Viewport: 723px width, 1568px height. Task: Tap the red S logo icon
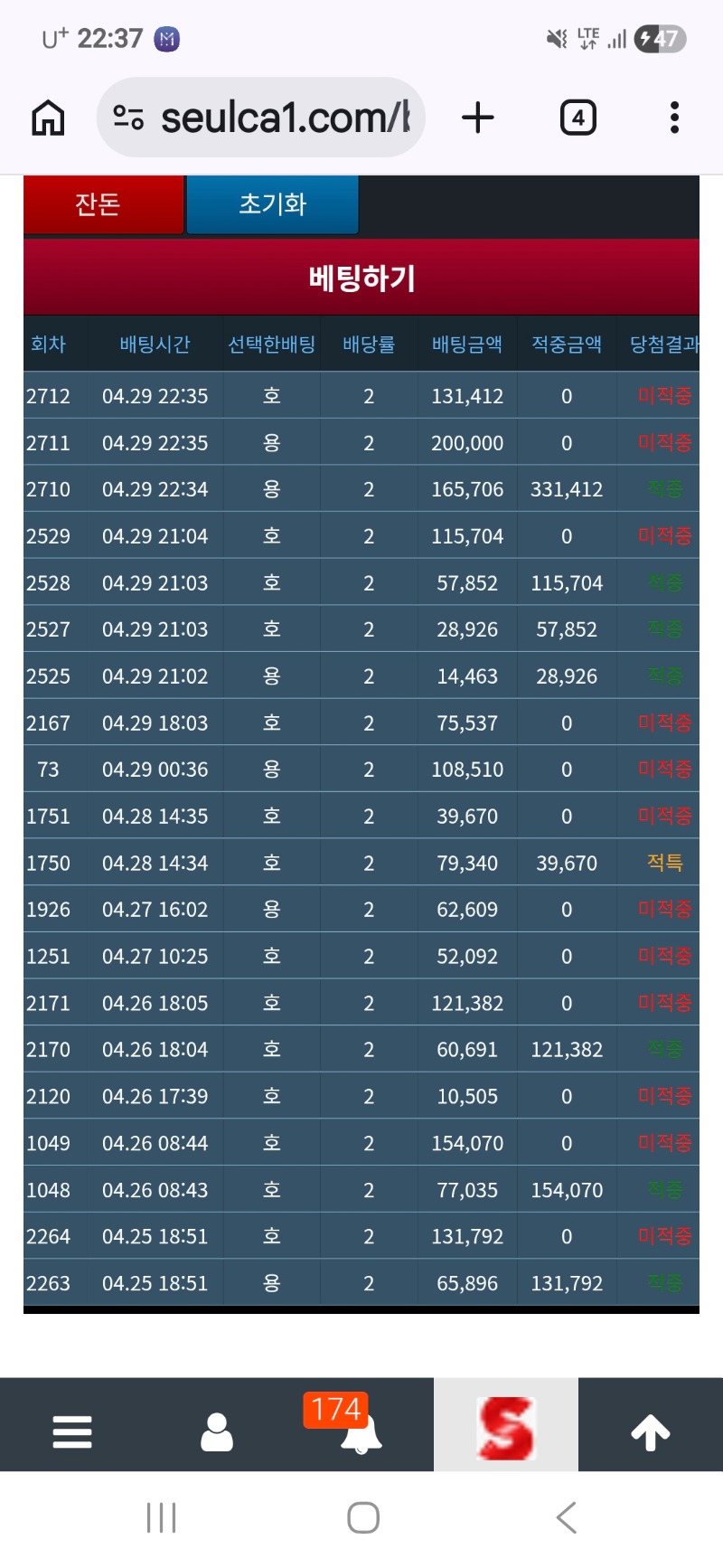click(506, 1428)
